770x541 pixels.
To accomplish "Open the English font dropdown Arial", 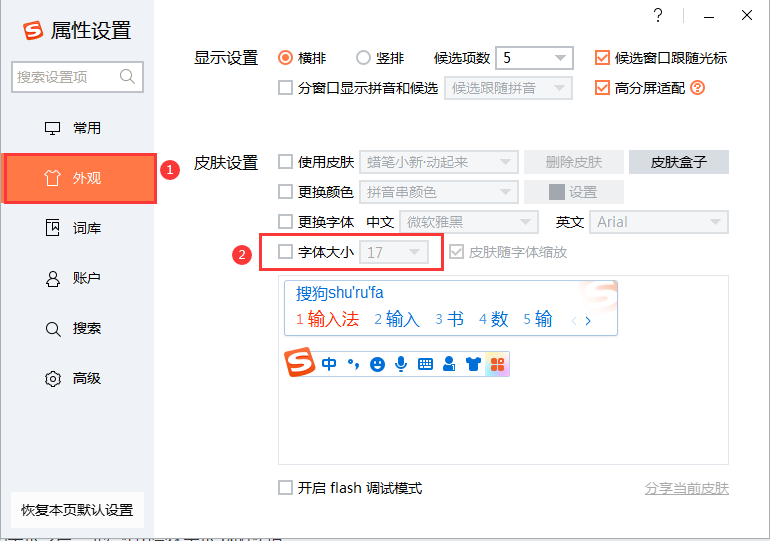I will click(659, 222).
